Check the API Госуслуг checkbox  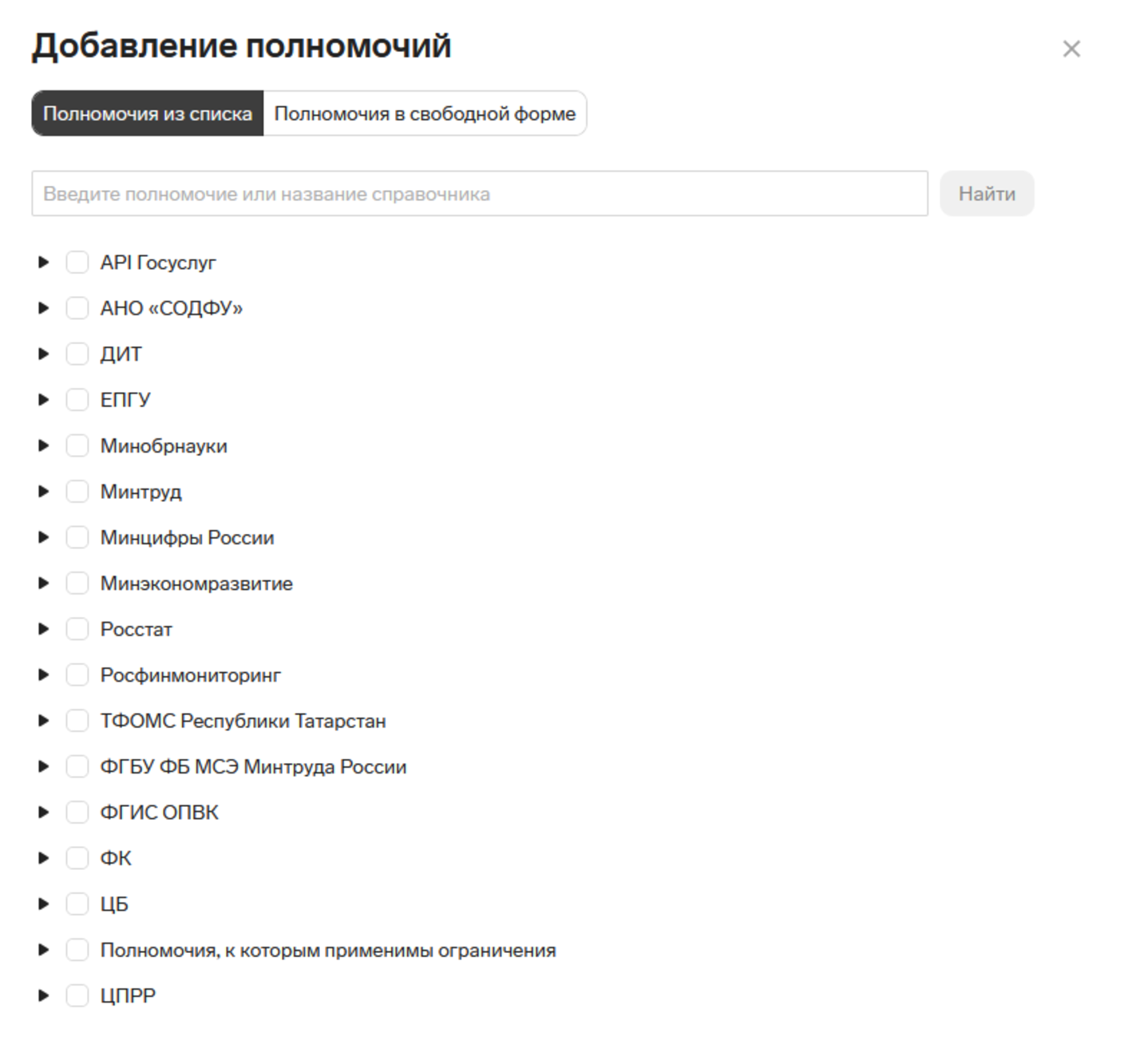click(x=77, y=262)
